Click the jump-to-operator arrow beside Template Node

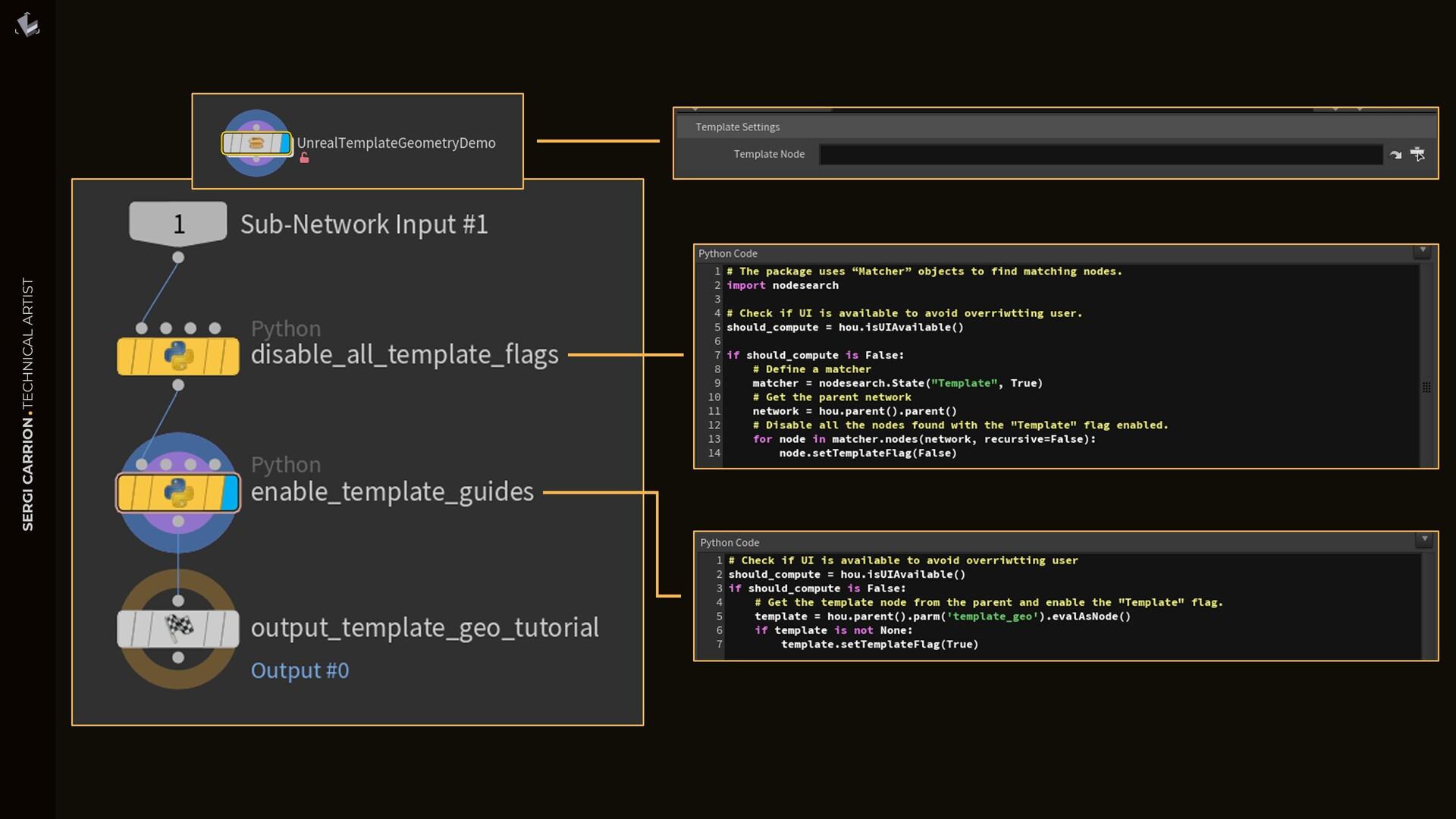coord(1395,155)
